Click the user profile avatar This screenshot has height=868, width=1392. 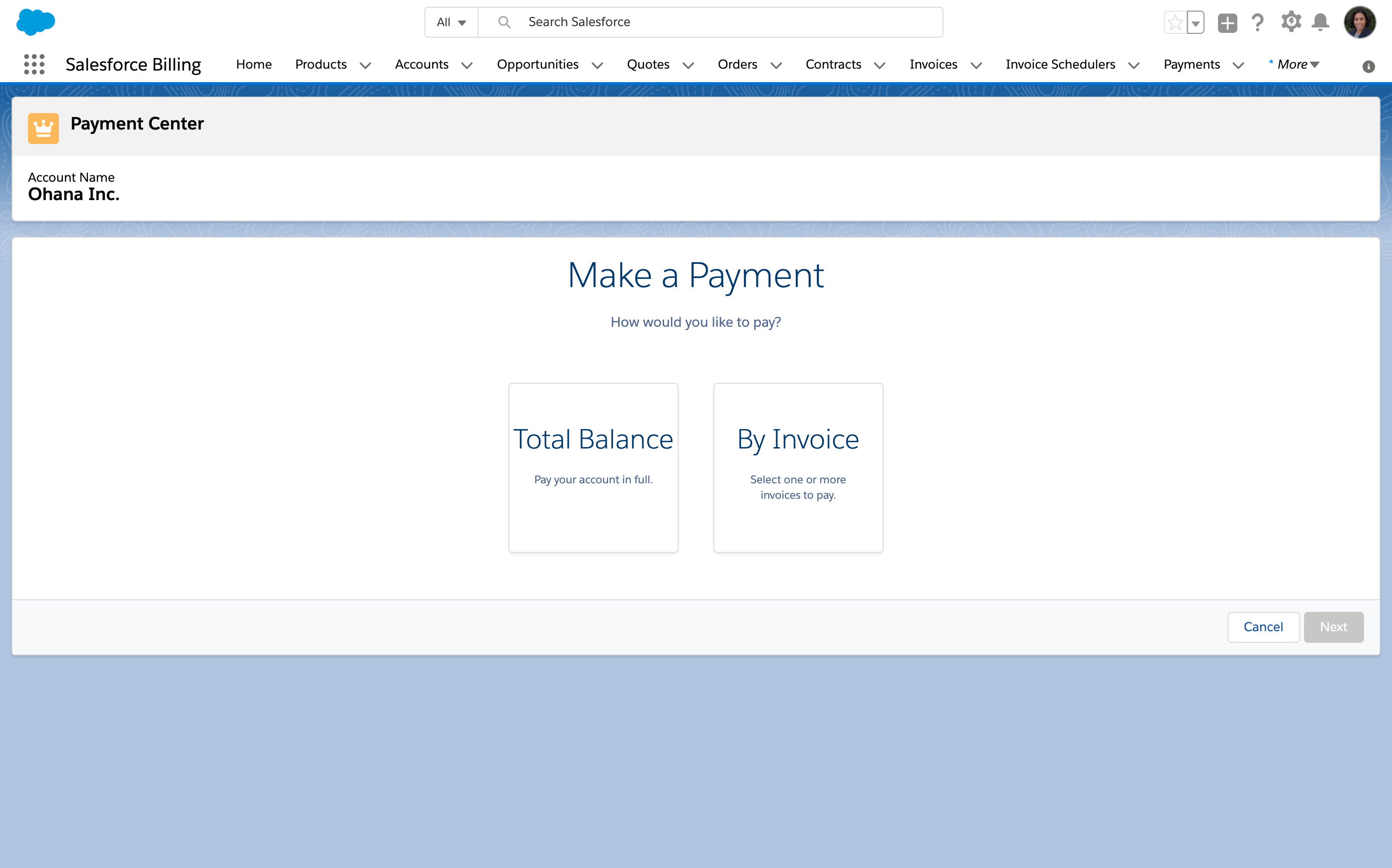(x=1359, y=22)
